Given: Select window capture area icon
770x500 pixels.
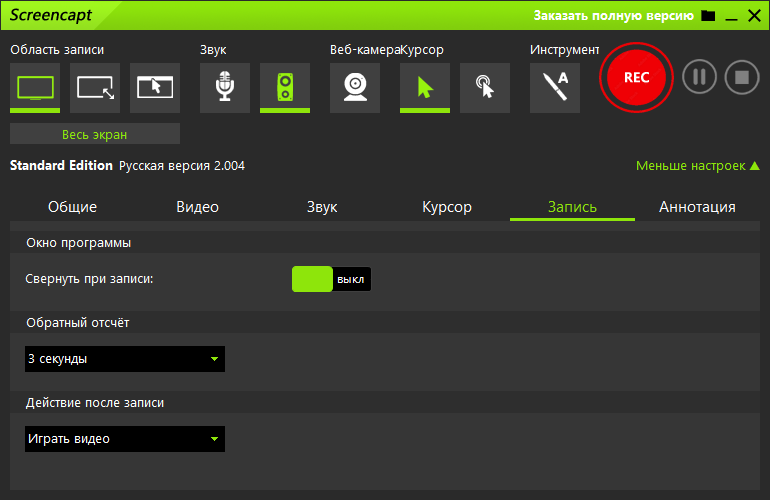Looking at the screenshot, I should coord(155,87).
